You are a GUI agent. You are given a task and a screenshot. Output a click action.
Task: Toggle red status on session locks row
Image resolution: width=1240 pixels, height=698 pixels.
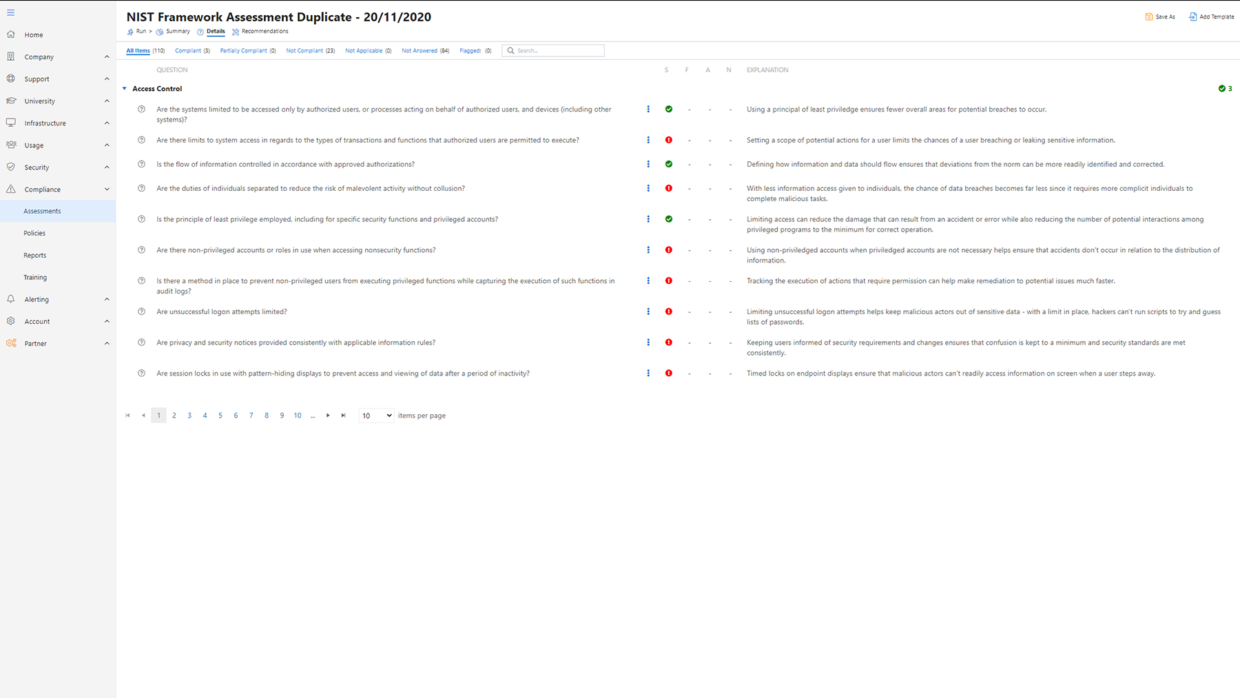[x=669, y=374]
